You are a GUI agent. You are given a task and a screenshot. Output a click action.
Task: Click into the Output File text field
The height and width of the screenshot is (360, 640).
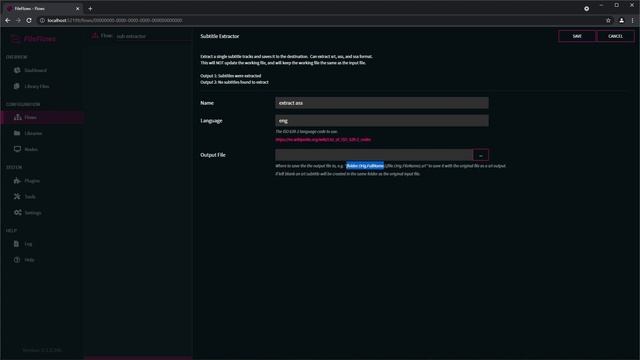click(x=374, y=155)
